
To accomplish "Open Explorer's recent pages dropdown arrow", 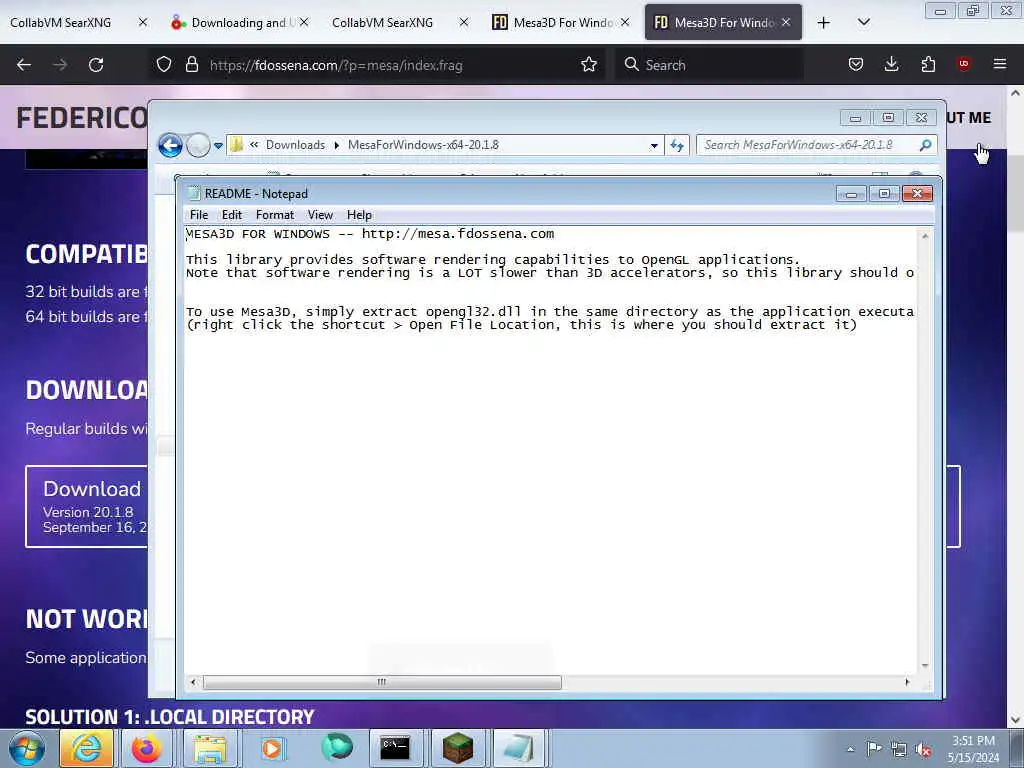I will pyautogui.click(x=218, y=146).
